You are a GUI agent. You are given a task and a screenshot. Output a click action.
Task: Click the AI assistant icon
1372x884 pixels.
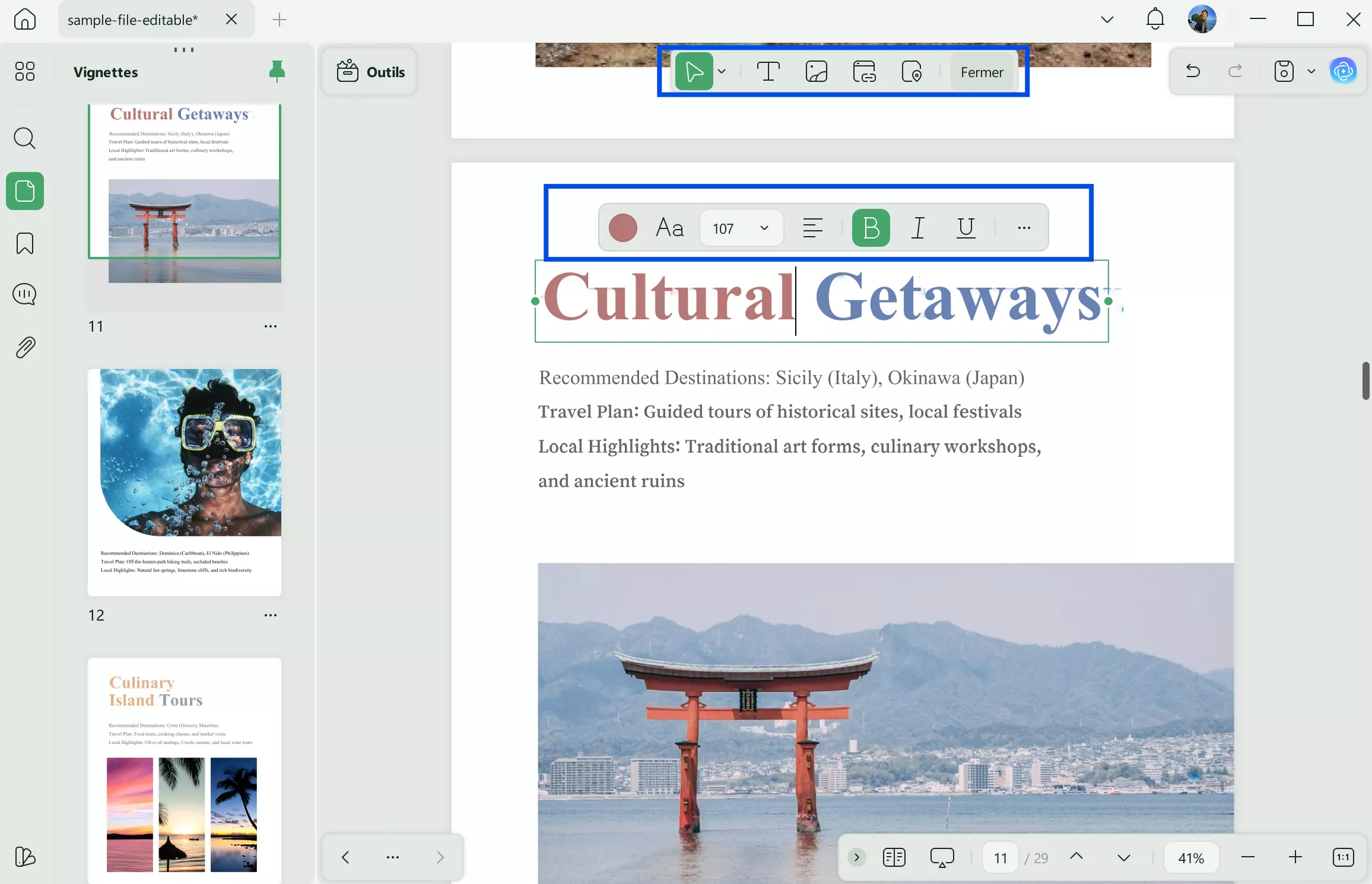pos(1344,72)
